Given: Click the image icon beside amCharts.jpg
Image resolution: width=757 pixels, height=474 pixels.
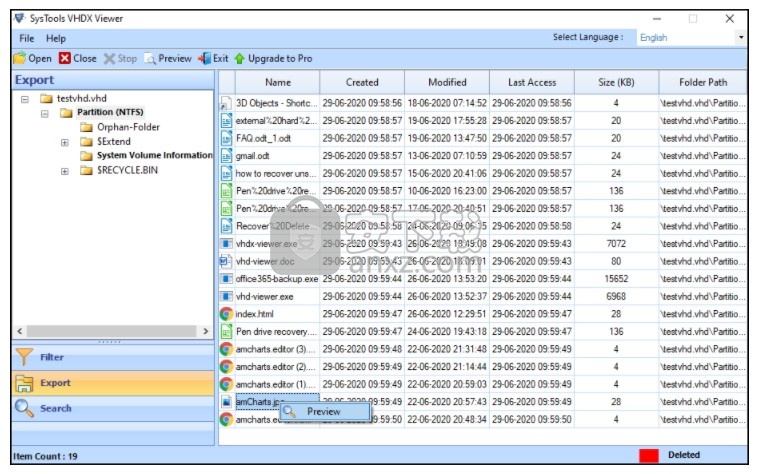Looking at the screenshot, I should click(x=226, y=402).
